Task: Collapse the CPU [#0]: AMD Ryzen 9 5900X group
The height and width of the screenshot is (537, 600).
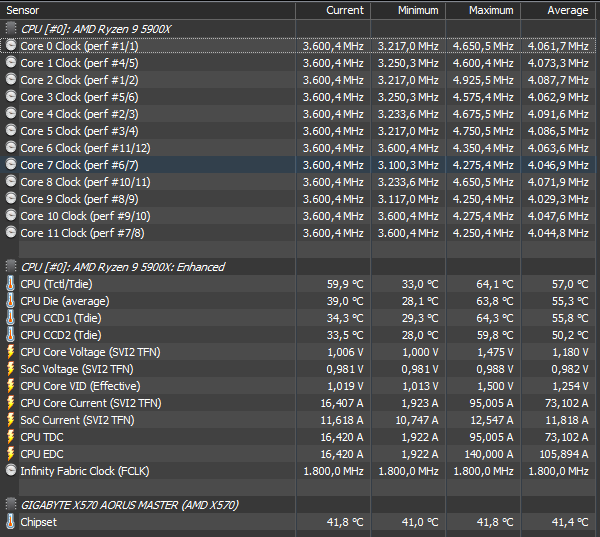Action: (11, 29)
